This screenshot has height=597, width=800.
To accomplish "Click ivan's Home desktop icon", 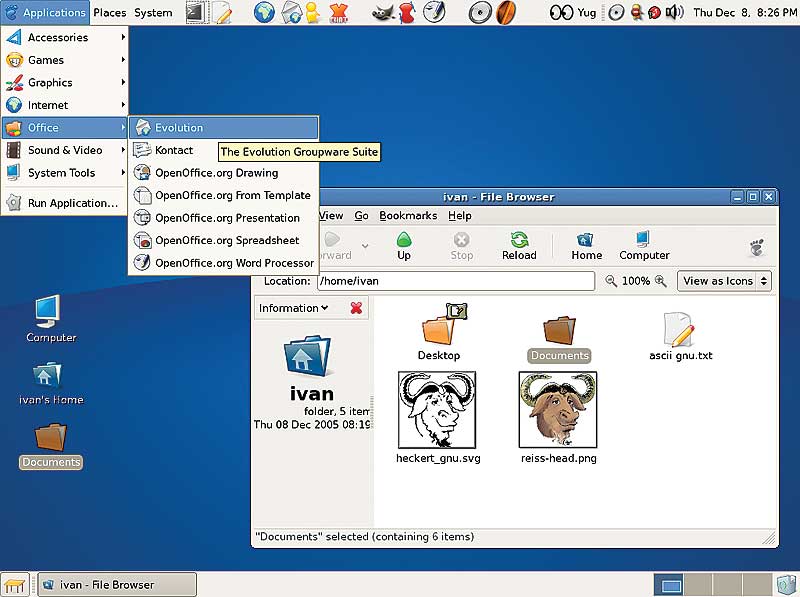I will tap(51, 383).
